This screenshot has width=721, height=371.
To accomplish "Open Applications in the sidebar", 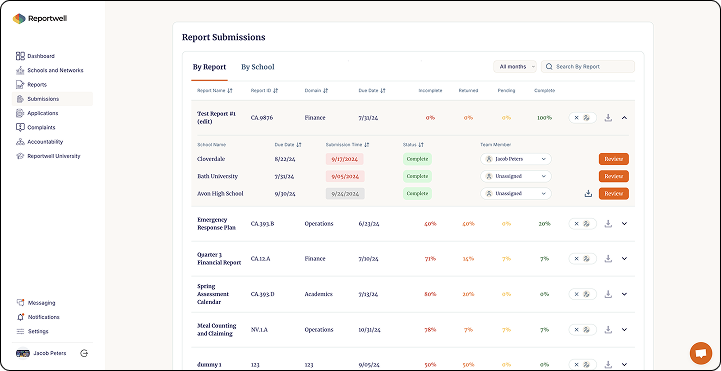I will pyautogui.click(x=37, y=113).
